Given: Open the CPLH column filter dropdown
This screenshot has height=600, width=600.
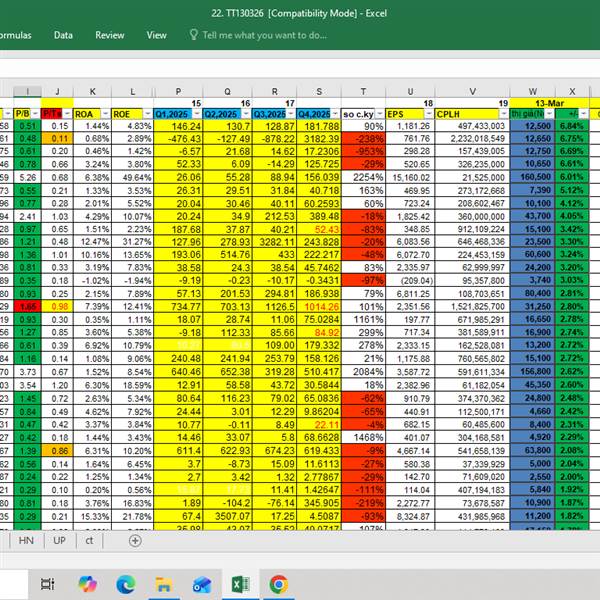Looking at the screenshot, I should [504, 114].
